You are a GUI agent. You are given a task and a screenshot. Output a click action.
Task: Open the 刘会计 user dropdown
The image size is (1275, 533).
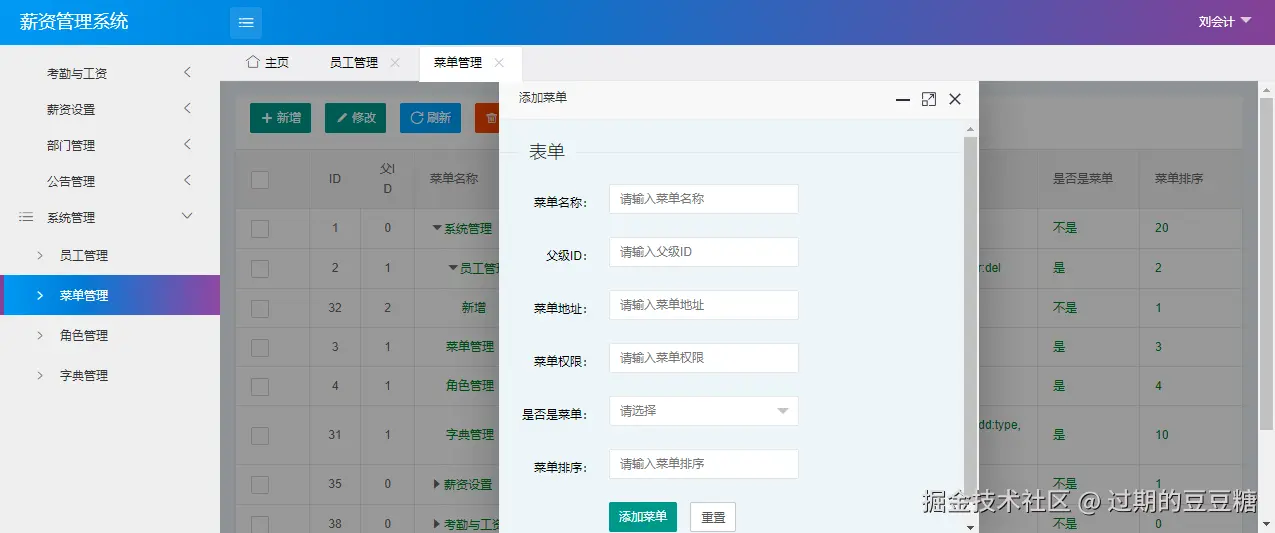point(1225,21)
